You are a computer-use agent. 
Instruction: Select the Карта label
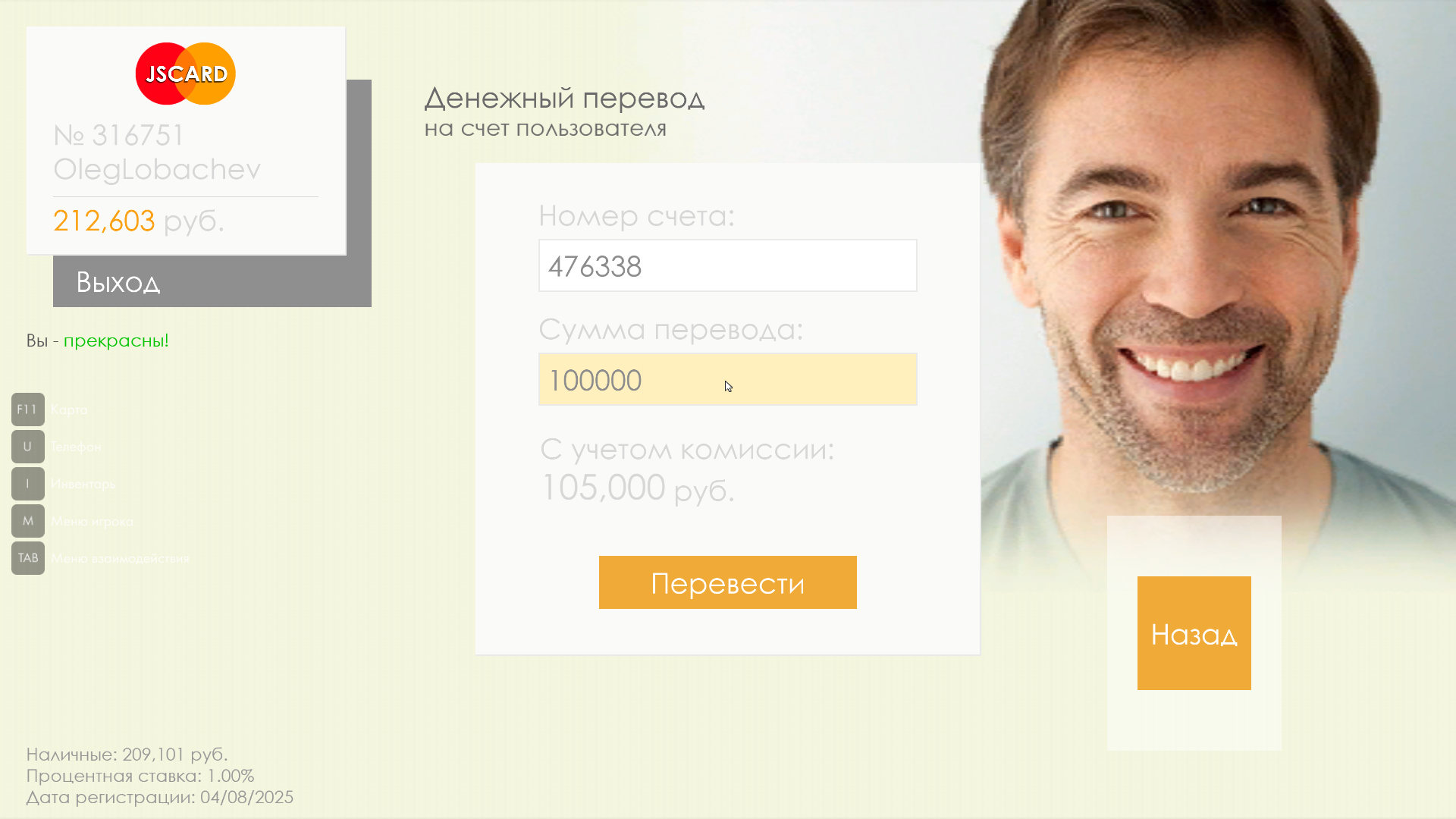pos(69,409)
